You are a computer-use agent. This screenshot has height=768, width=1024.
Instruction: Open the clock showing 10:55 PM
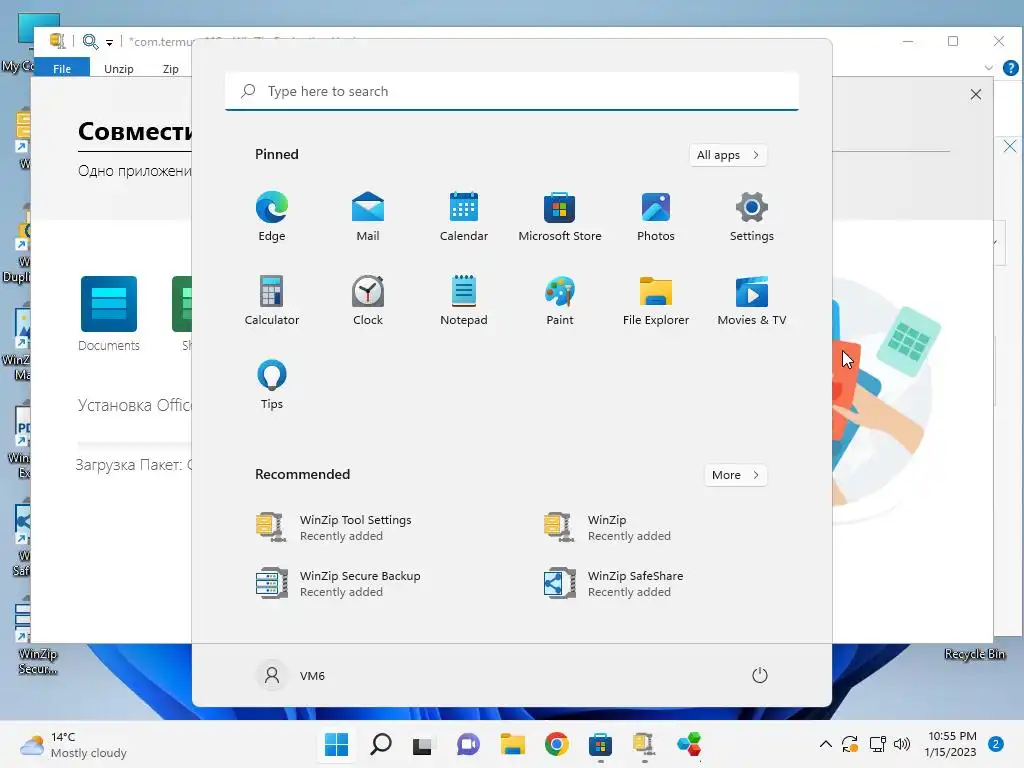click(x=952, y=744)
